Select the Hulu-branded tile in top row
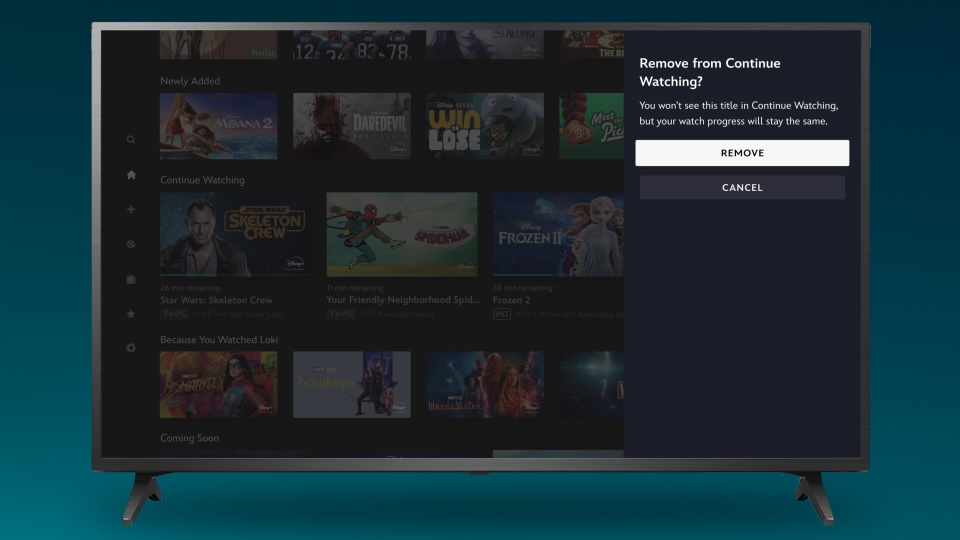The width and height of the screenshot is (960, 540). click(x=219, y=45)
